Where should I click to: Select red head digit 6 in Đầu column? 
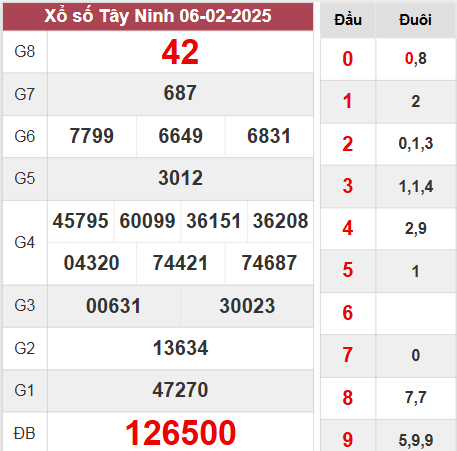coord(348,313)
